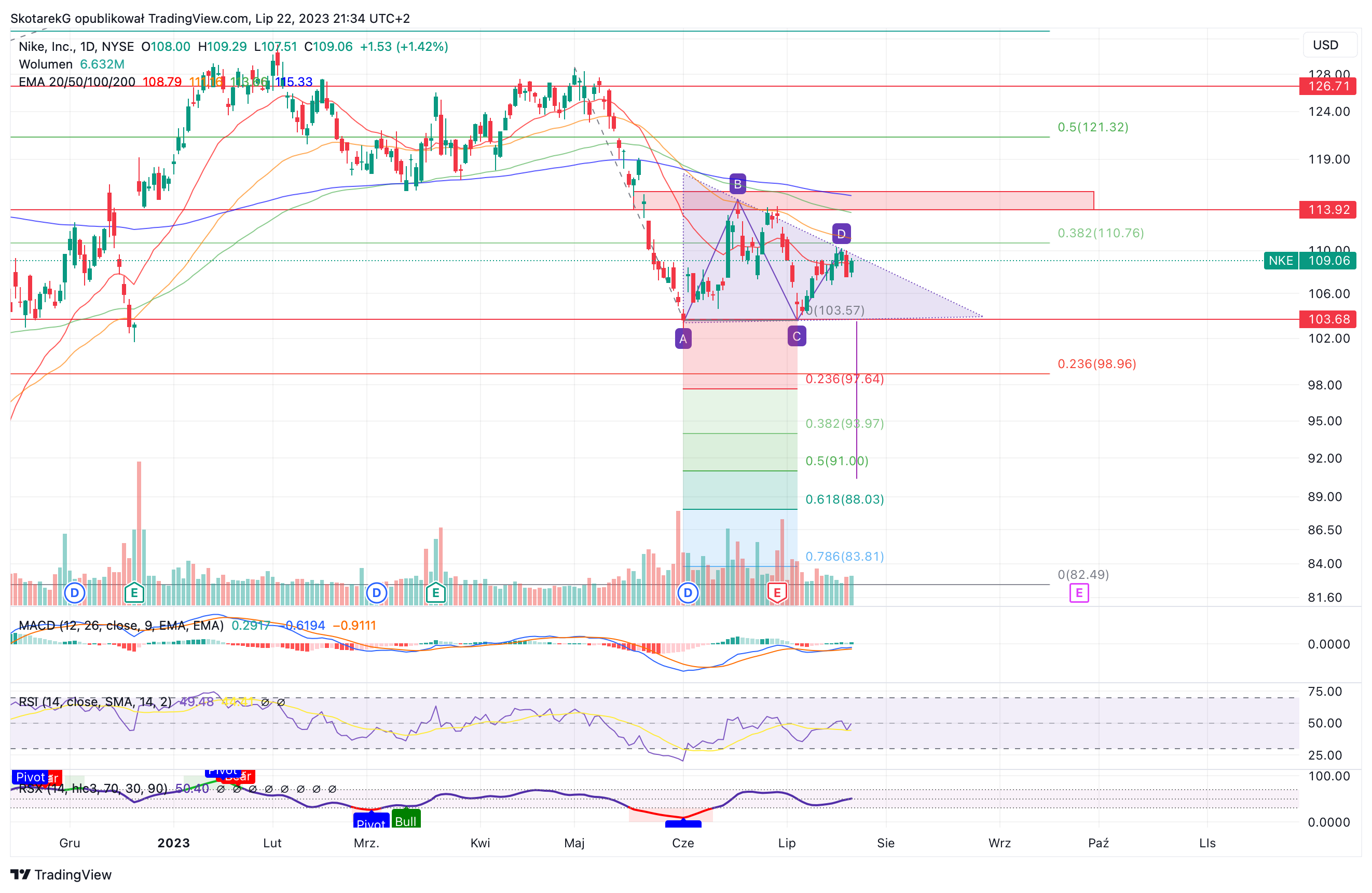Click the 2023 label on time axis
This screenshot has width=1372, height=893.
173,843
